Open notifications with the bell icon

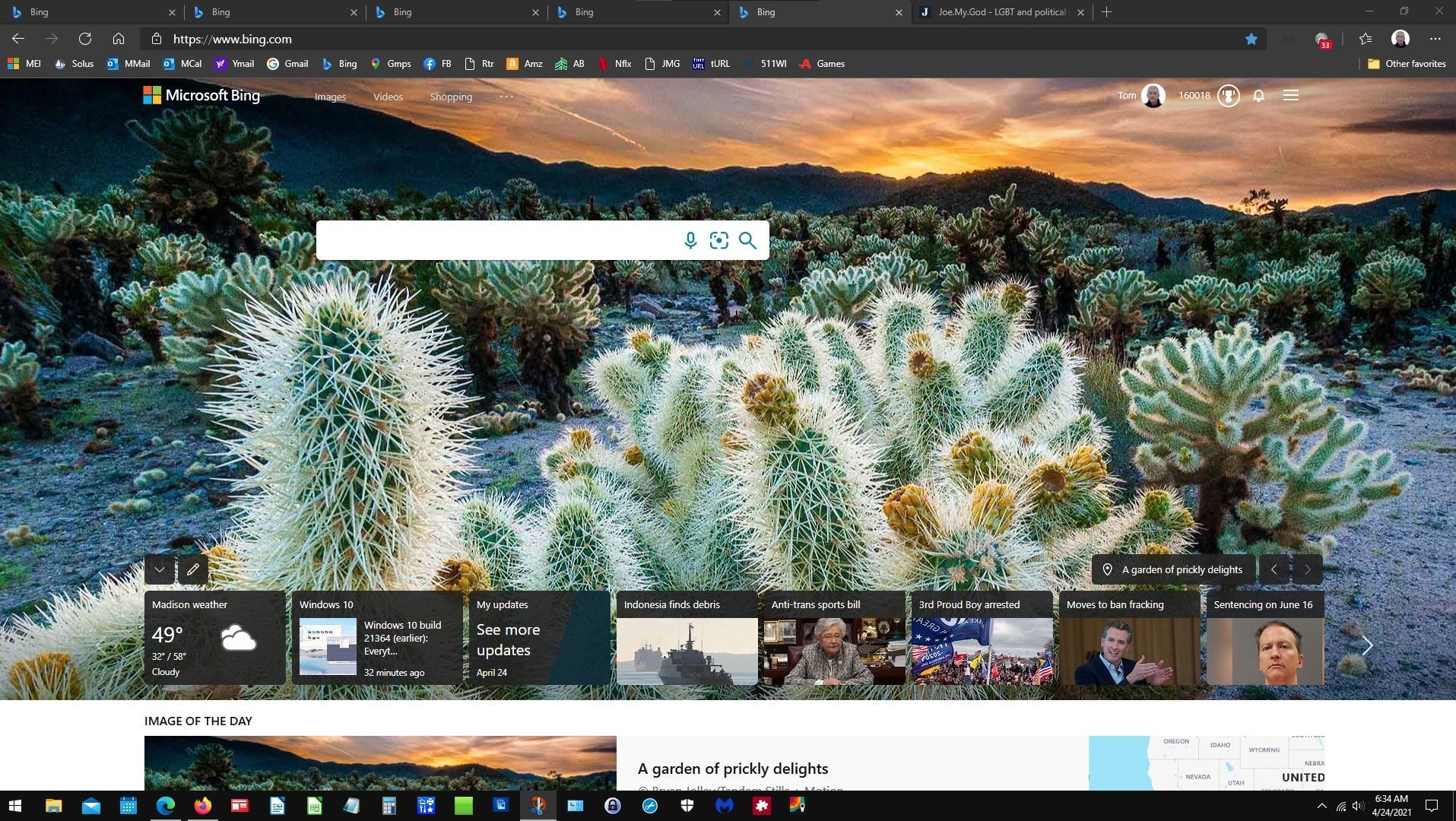[1259, 96]
